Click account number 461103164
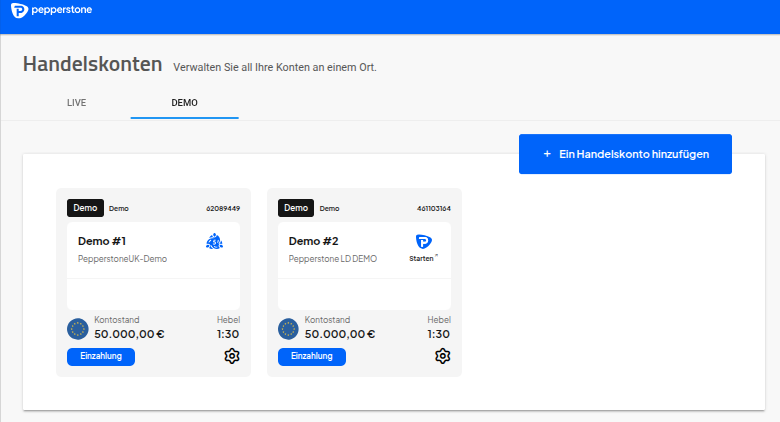The height and width of the screenshot is (422, 780). click(433, 209)
